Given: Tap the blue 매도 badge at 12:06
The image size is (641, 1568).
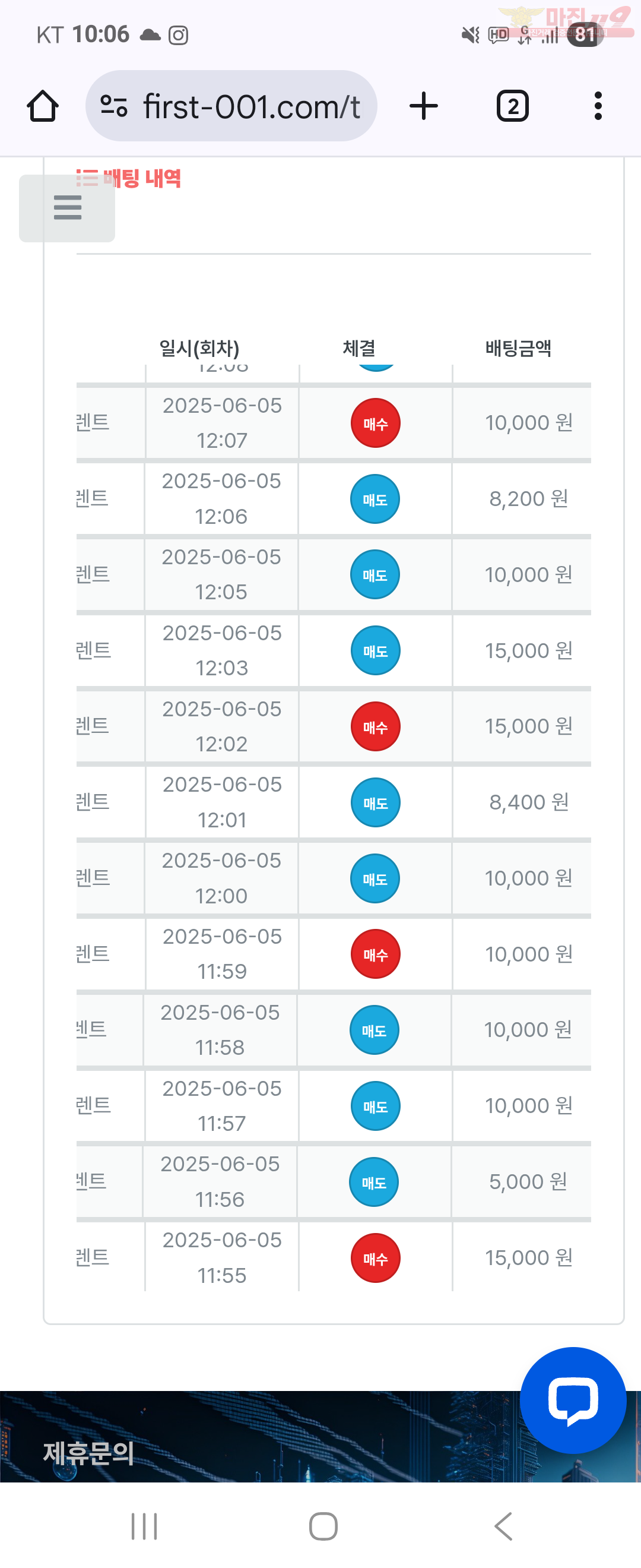Looking at the screenshot, I should coord(375,499).
